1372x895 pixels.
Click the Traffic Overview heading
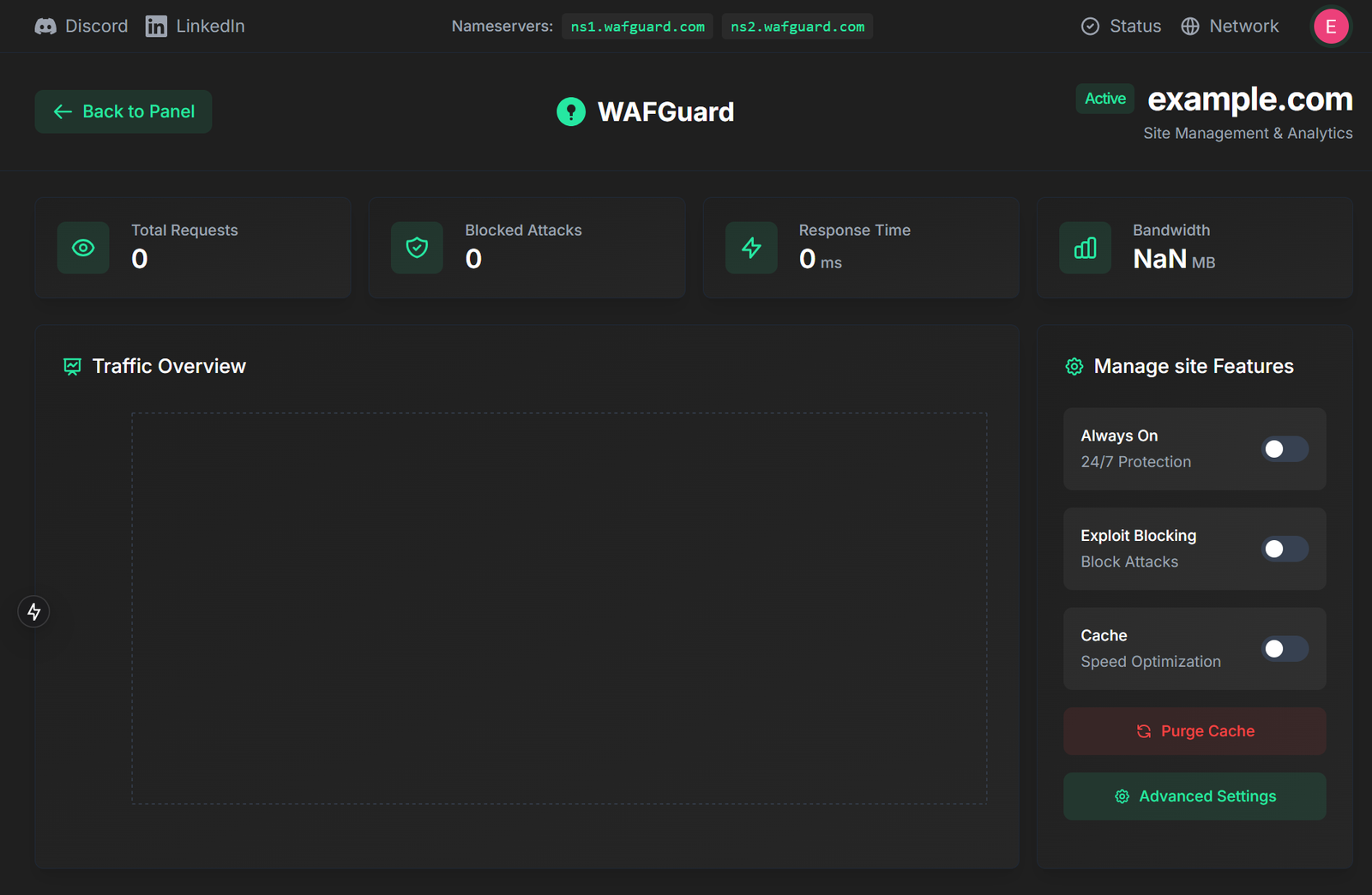point(169,366)
